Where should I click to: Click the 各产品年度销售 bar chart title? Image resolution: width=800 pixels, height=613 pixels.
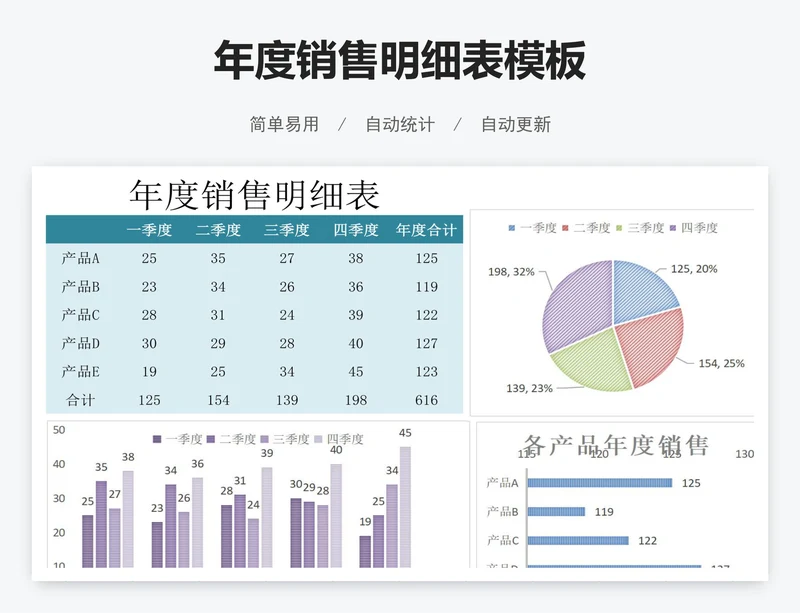(615, 445)
